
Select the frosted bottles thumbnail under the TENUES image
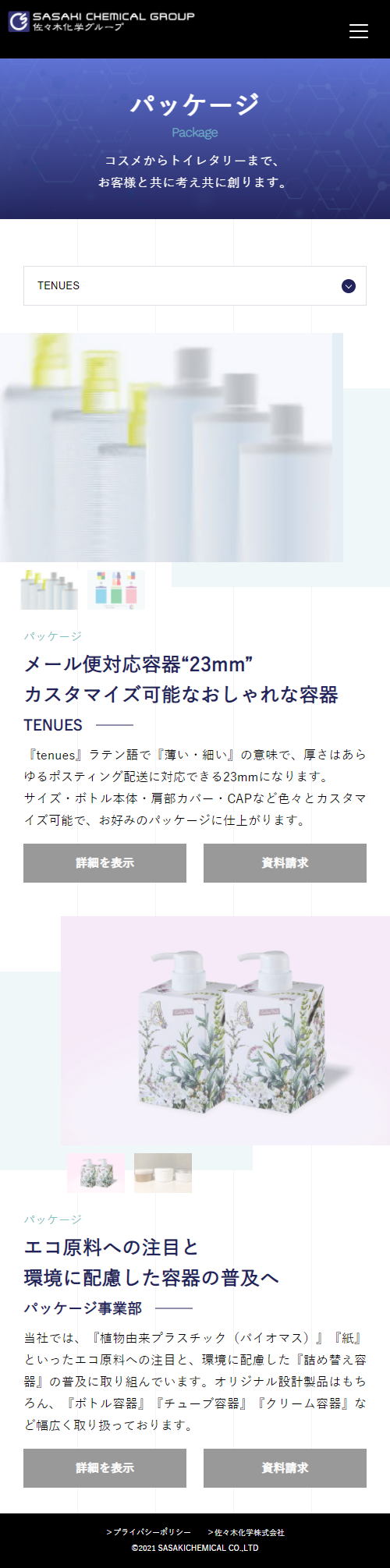point(49,589)
